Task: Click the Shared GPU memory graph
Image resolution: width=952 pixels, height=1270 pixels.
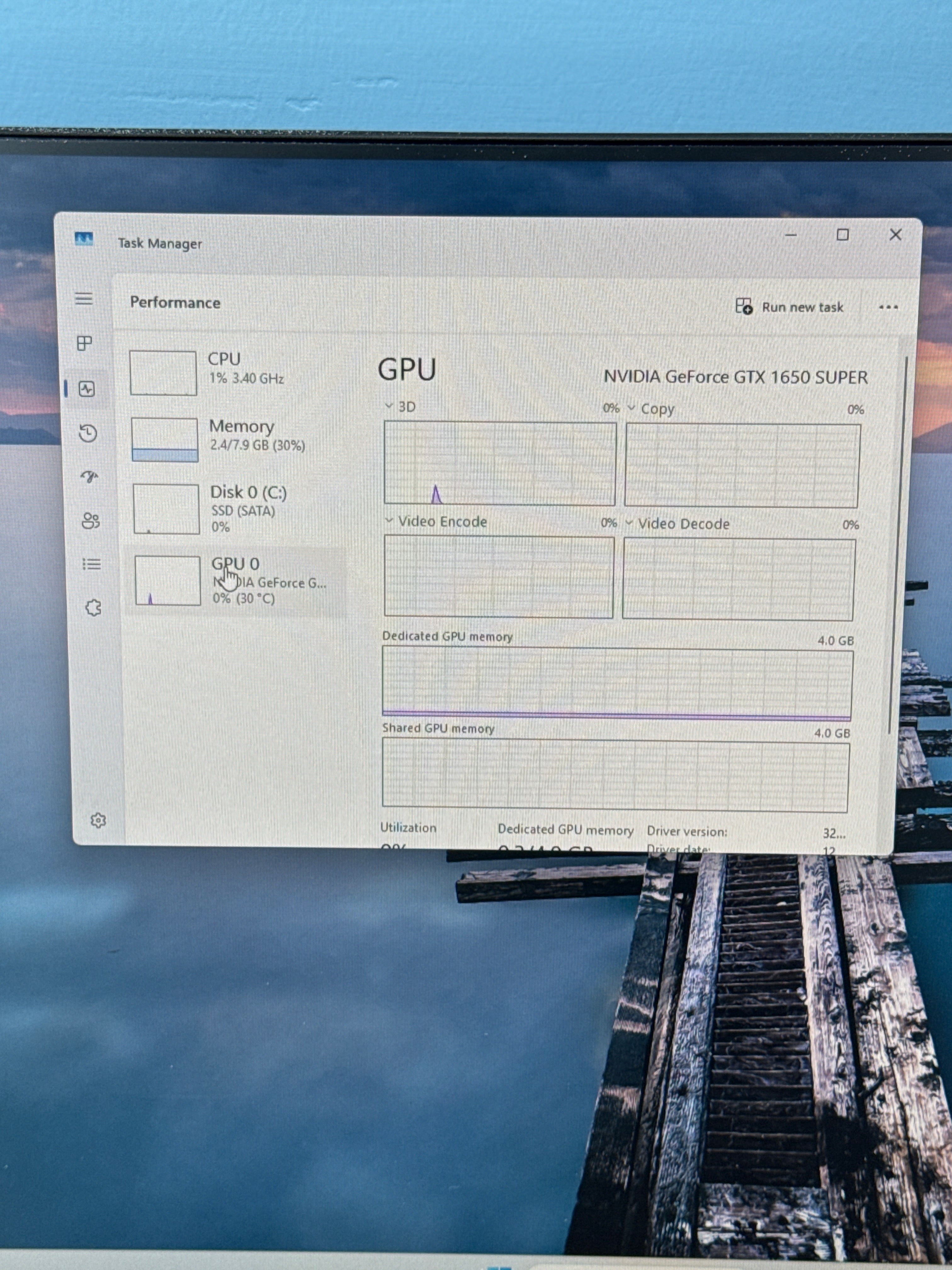Action: pos(616,776)
